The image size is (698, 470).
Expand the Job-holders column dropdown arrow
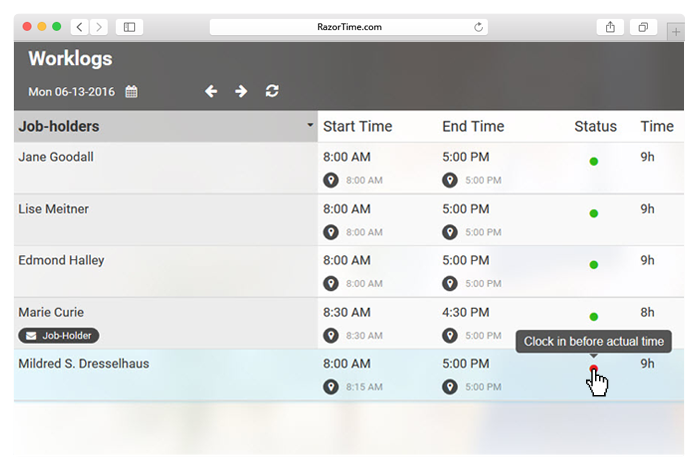(310, 126)
